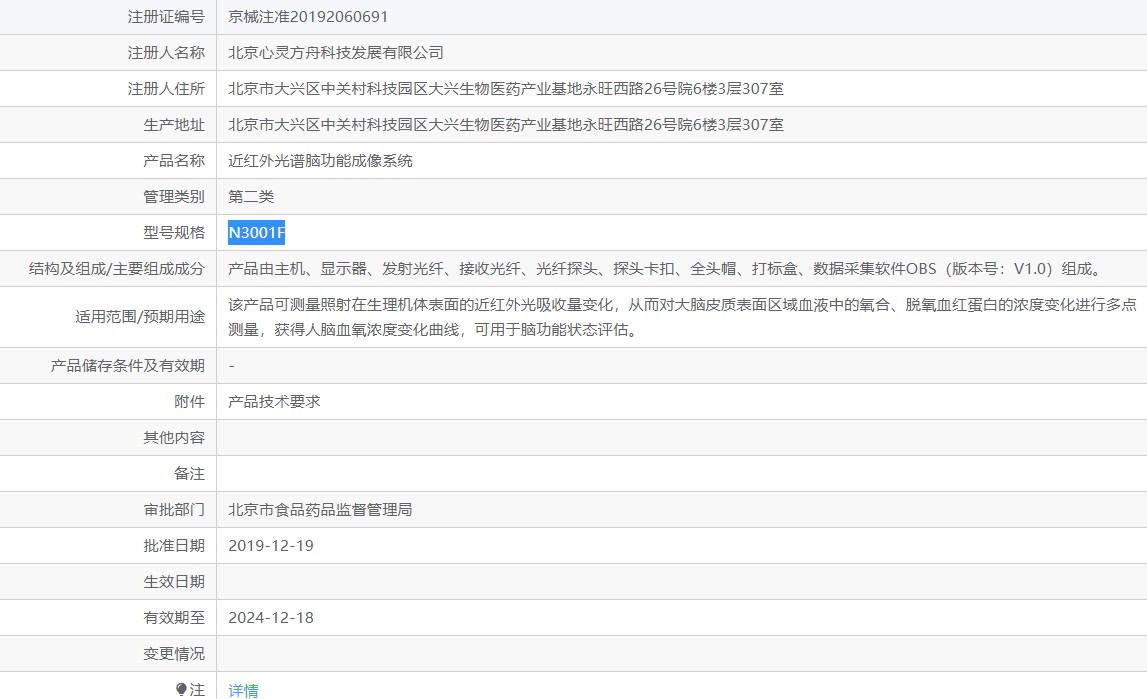This screenshot has width=1147, height=699.
Task: Click the 有效期至 field label
Action: pos(174,618)
